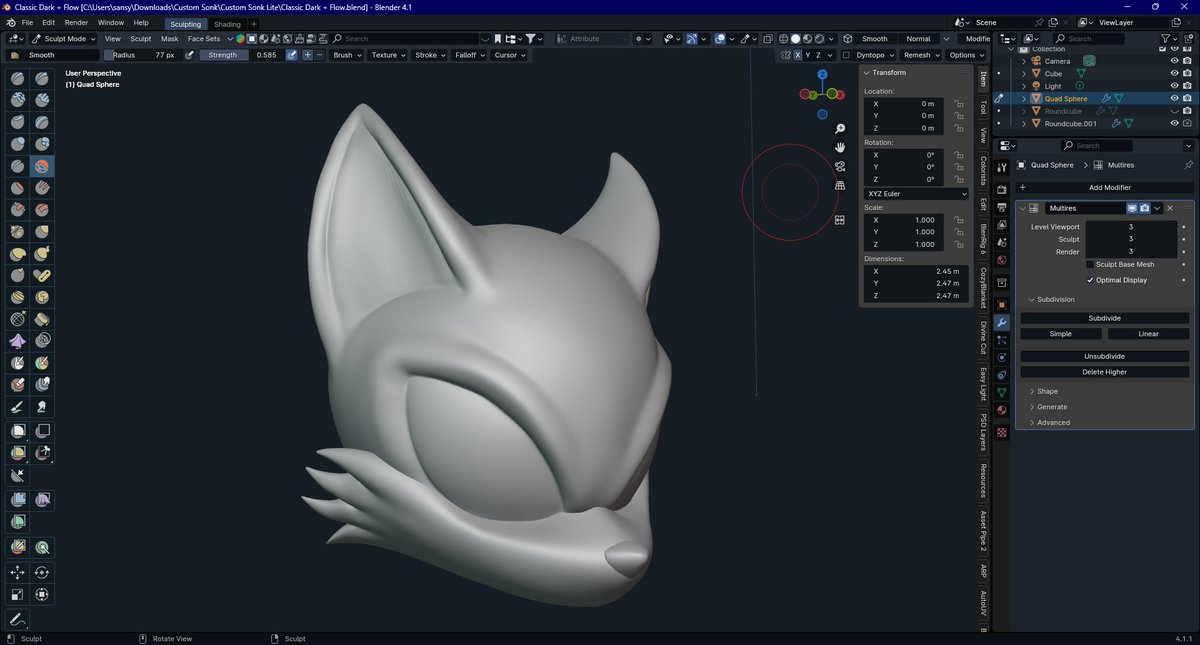The height and width of the screenshot is (645, 1200).
Task: Click the blue Z axis navigation gizmo
Action: tap(822, 74)
